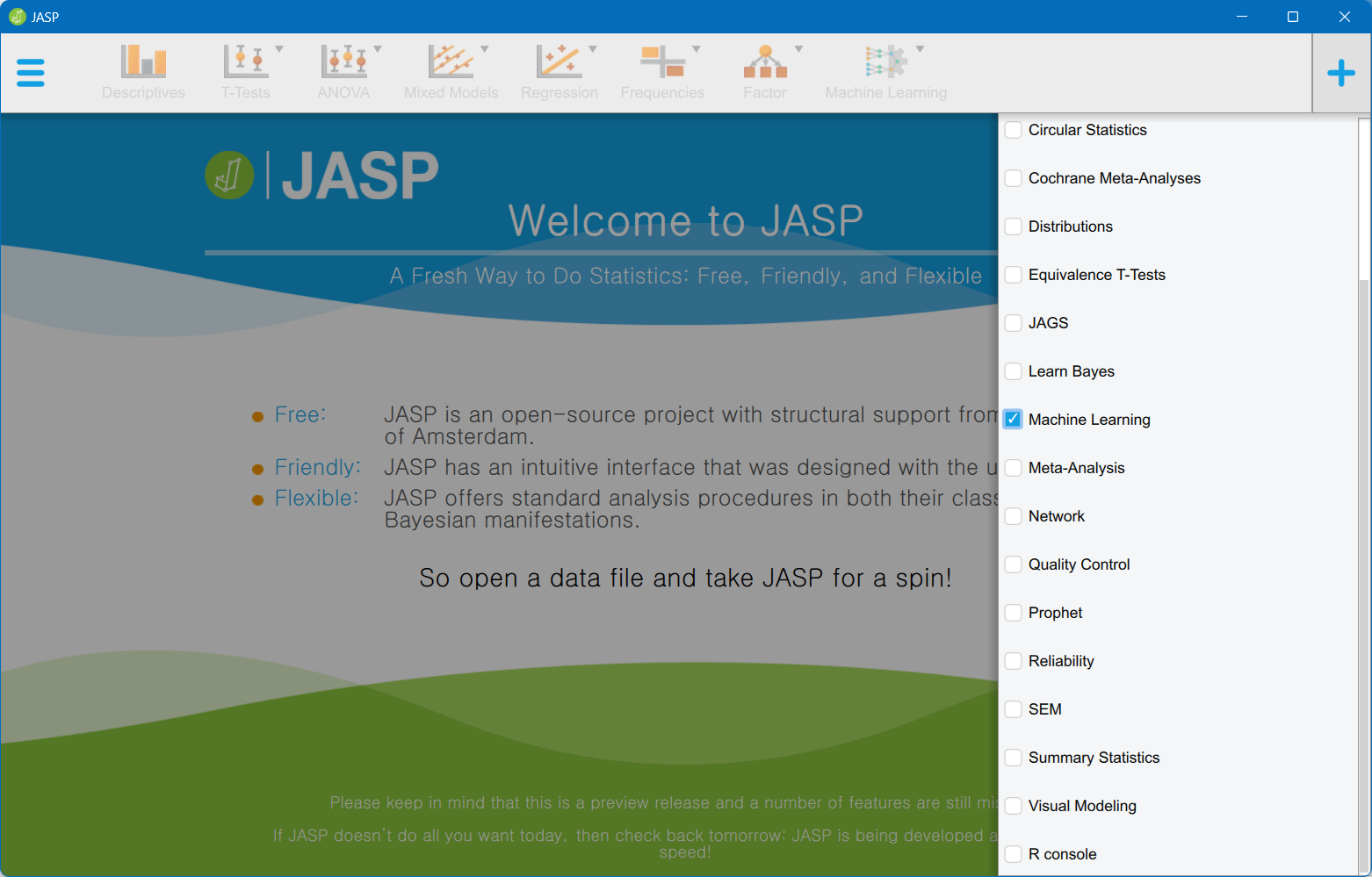Click the 'Friendly:' bullet label
This screenshot has height=877, width=1372.
point(317,467)
